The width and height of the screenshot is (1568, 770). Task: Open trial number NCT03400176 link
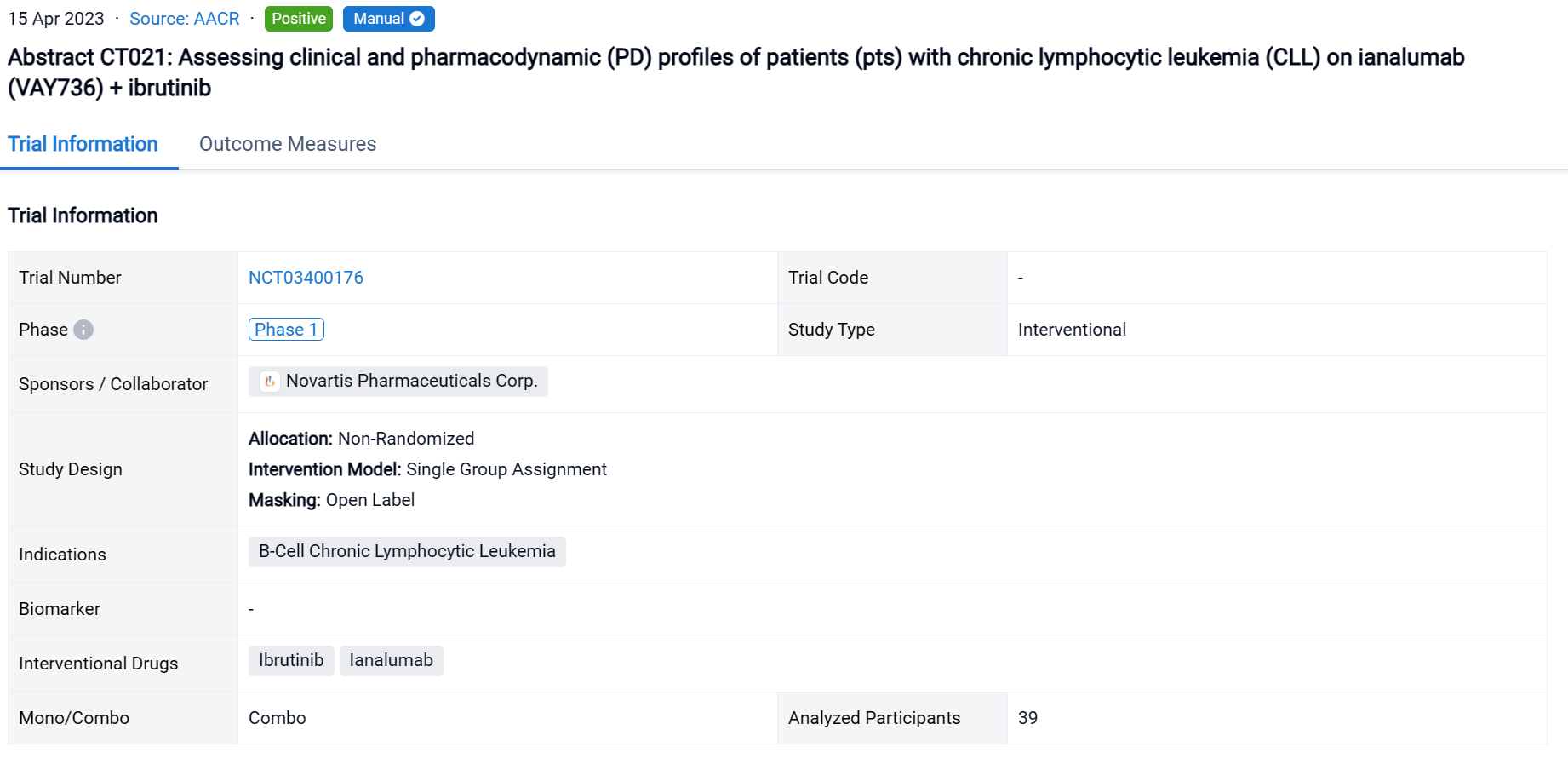[x=306, y=278]
